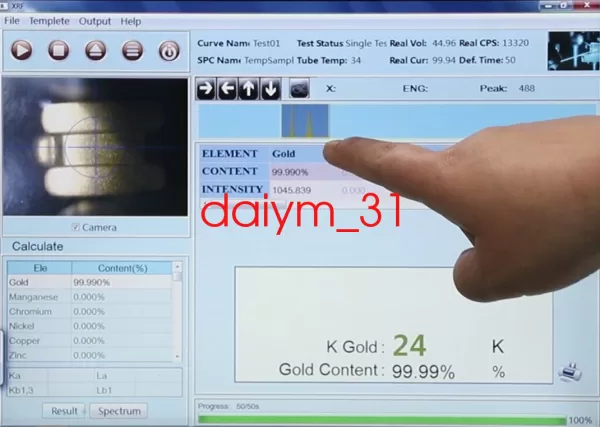Click the down-arrow spectrum icon
600x427 pixels.
tap(271, 89)
